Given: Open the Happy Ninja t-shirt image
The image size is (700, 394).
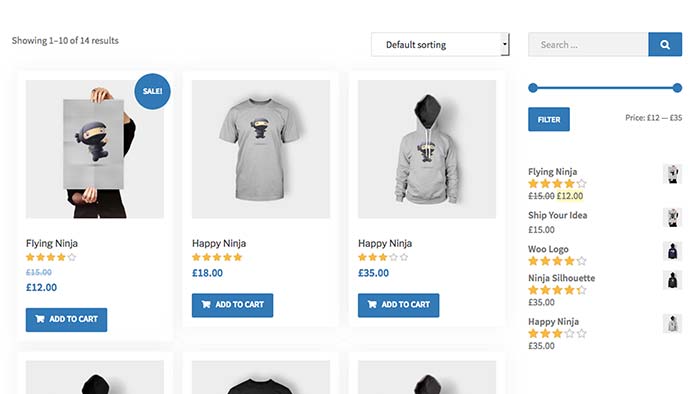Looking at the screenshot, I should [x=261, y=149].
